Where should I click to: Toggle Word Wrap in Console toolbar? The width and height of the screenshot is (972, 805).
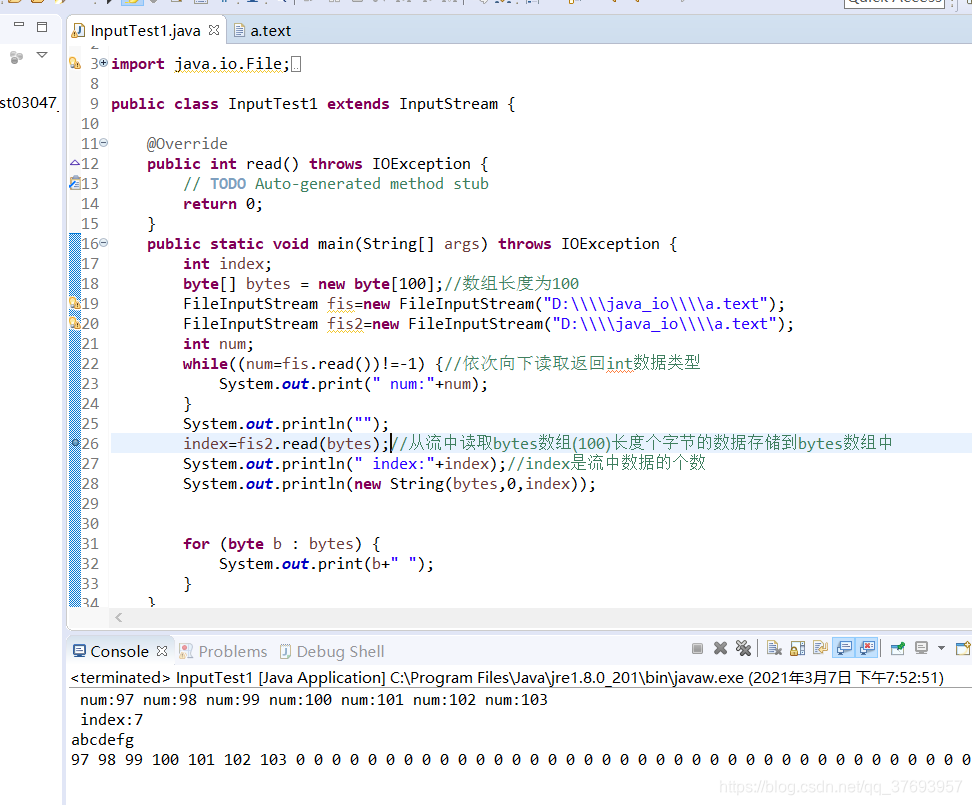(x=821, y=649)
